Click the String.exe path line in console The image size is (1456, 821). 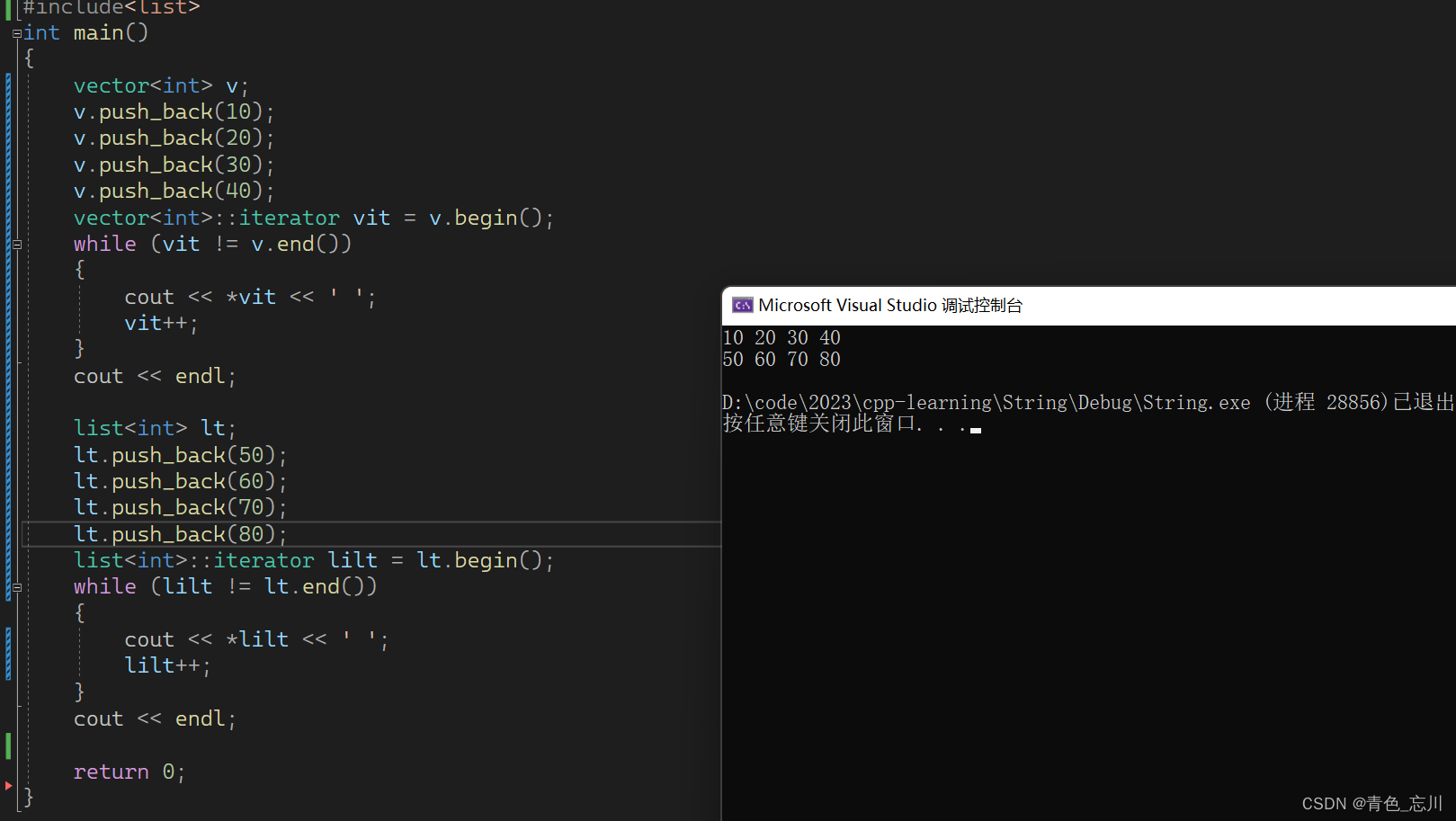1088,402
